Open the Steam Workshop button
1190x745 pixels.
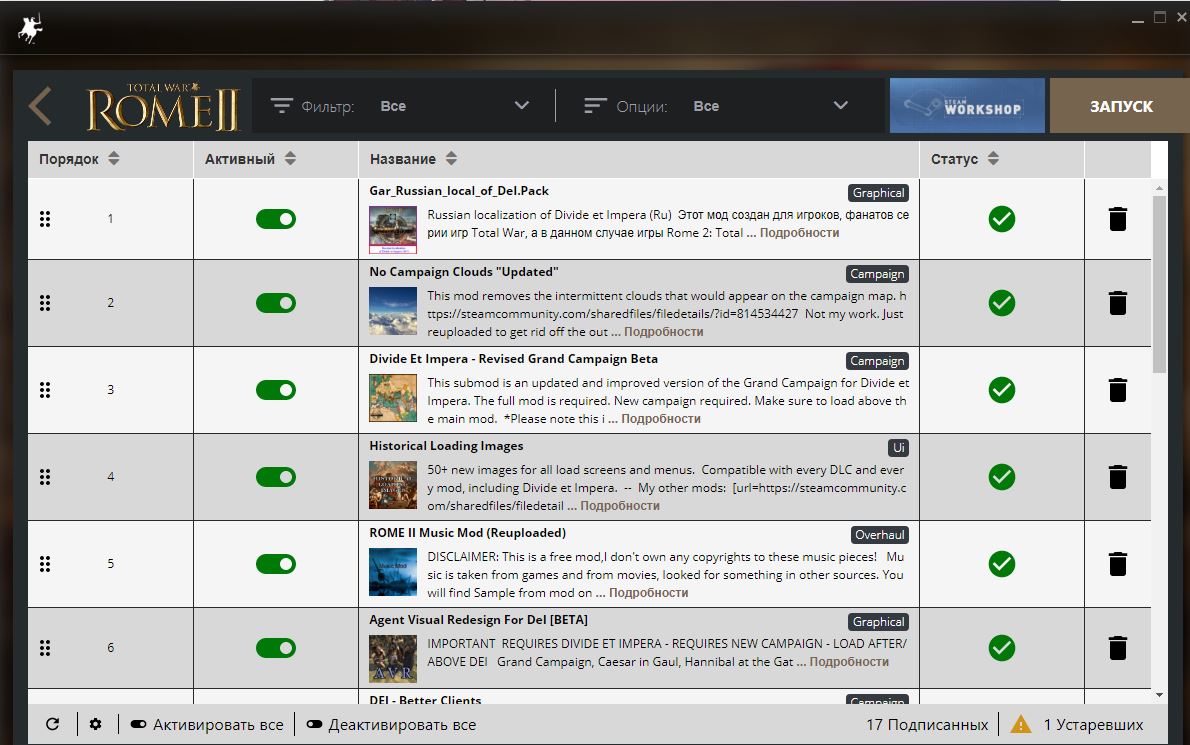coord(967,105)
